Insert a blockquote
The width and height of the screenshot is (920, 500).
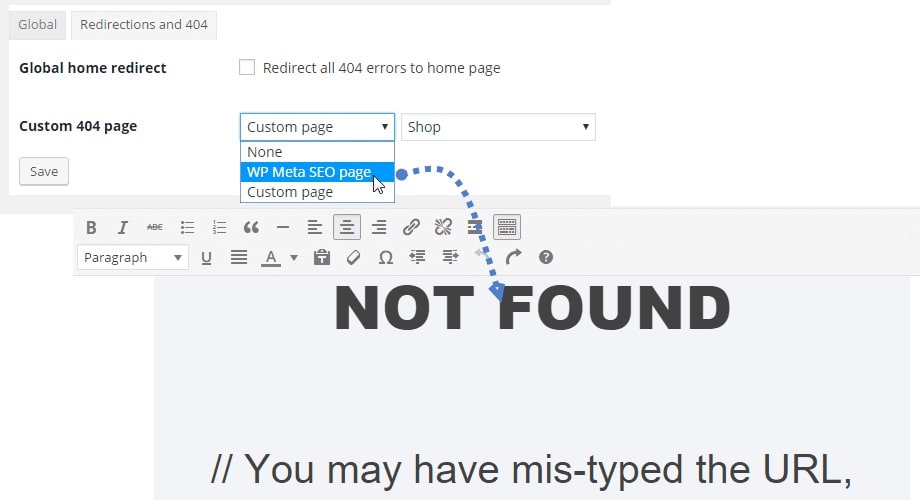pos(251,228)
